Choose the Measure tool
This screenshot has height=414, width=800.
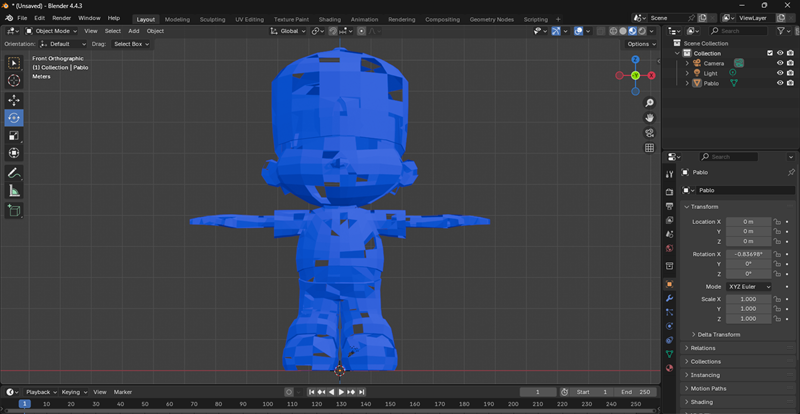click(x=14, y=191)
